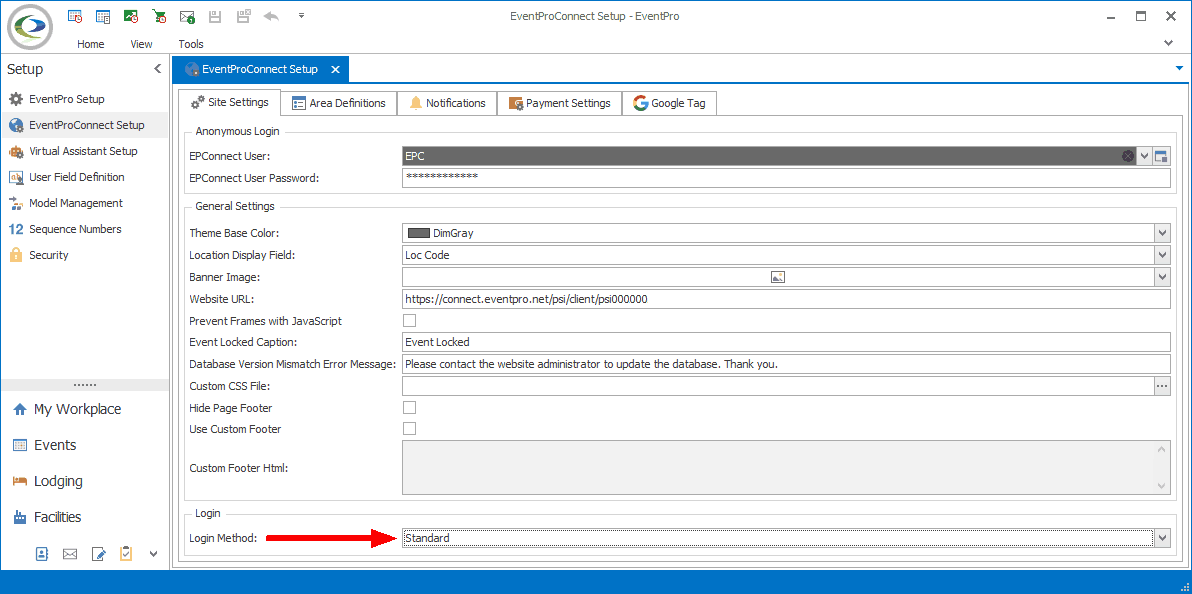The width and height of the screenshot is (1192, 594).
Task: Expand the EPConnect User dropdown arrow
Action: 1145,156
